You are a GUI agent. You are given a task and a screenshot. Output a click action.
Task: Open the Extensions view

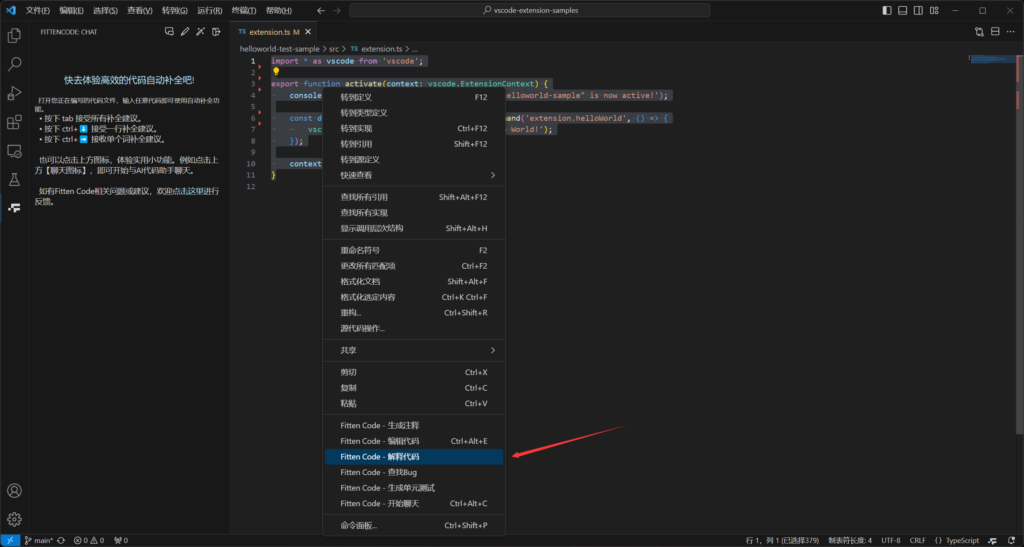(x=14, y=122)
